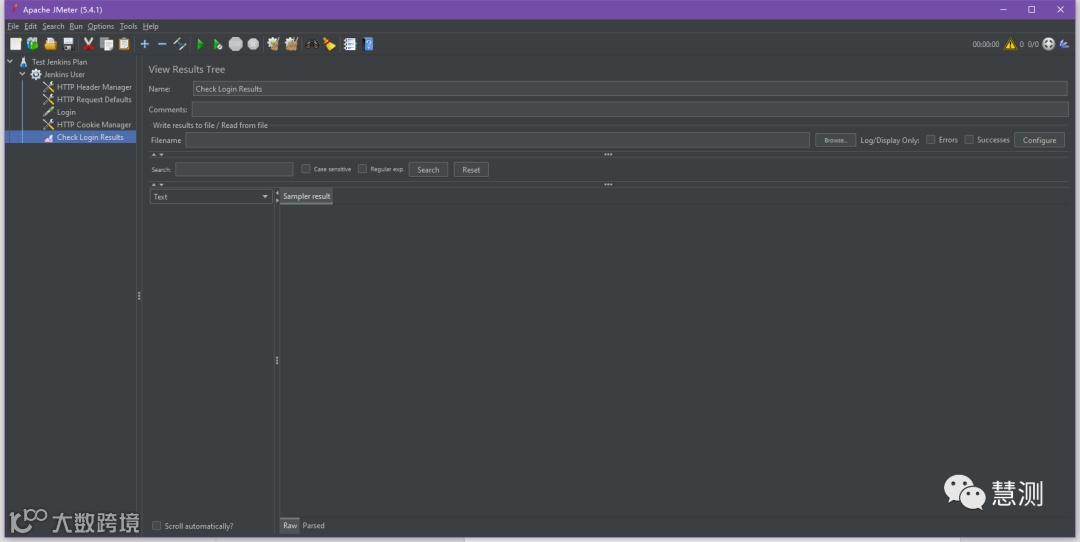Screen dimensions: 1080x542
Task: Click the Filename input field
Action: pyautogui.click(x=497, y=140)
